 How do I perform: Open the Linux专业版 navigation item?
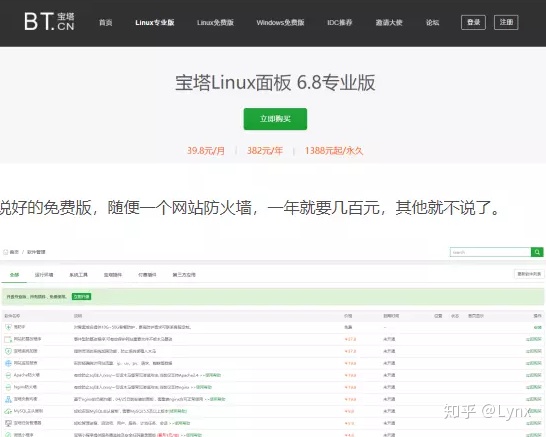(155, 23)
